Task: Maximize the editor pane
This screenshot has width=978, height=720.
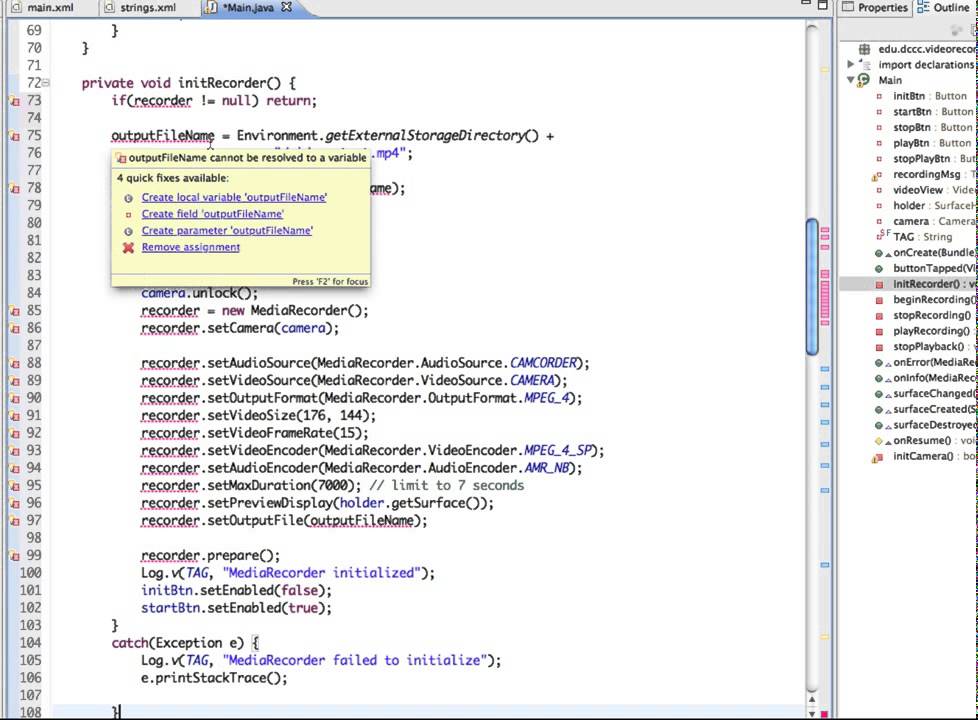Action: (x=823, y=5)
